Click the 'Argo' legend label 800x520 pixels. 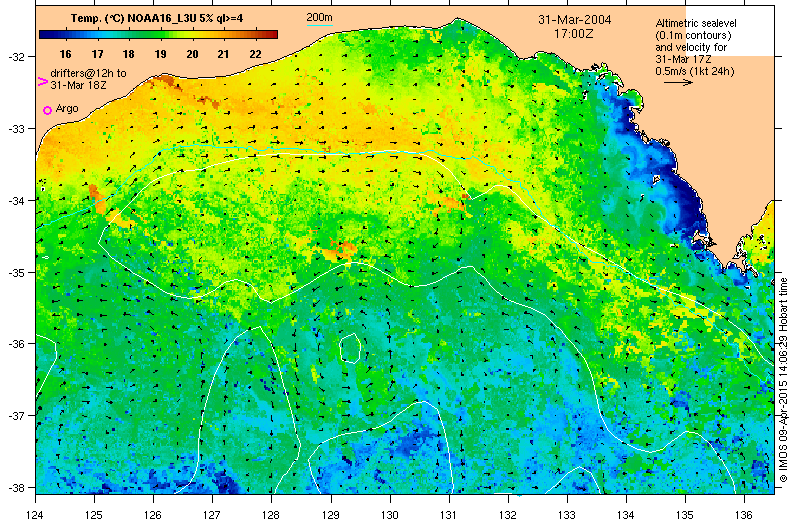click(x=67, y=109)
